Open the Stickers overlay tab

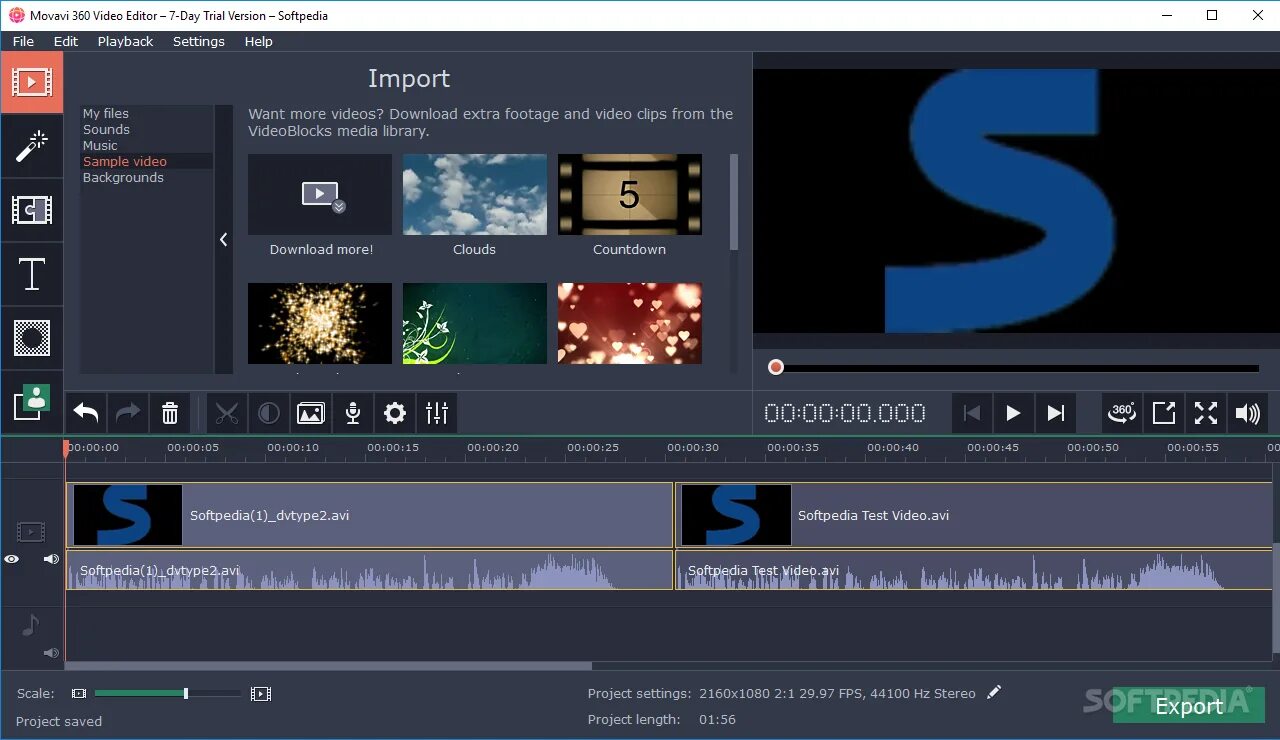(31, 338)
